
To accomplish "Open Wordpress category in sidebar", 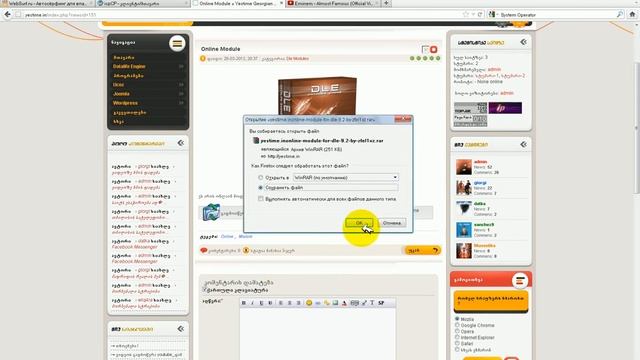I will point(125,103).
